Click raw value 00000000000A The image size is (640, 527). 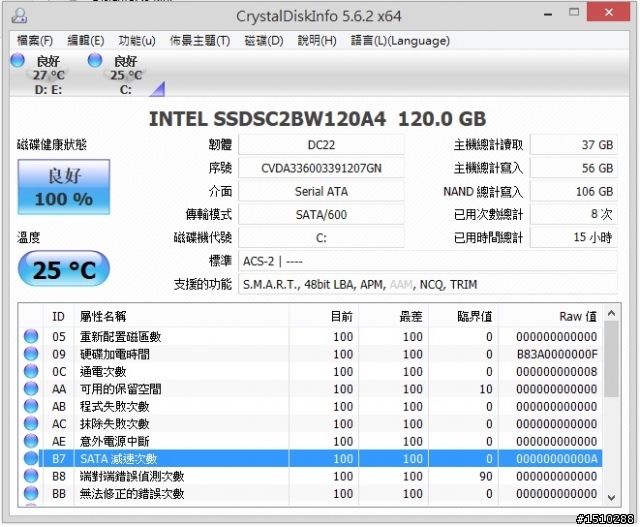pos(557,459)
